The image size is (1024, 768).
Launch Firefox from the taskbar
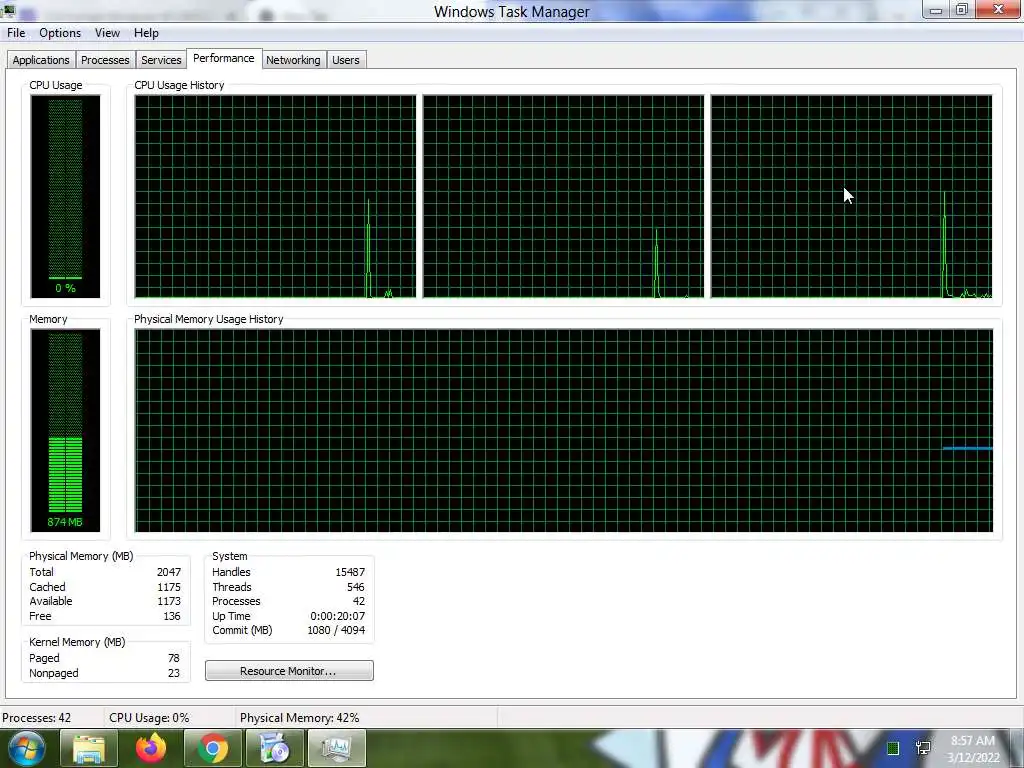pos(151,748)
